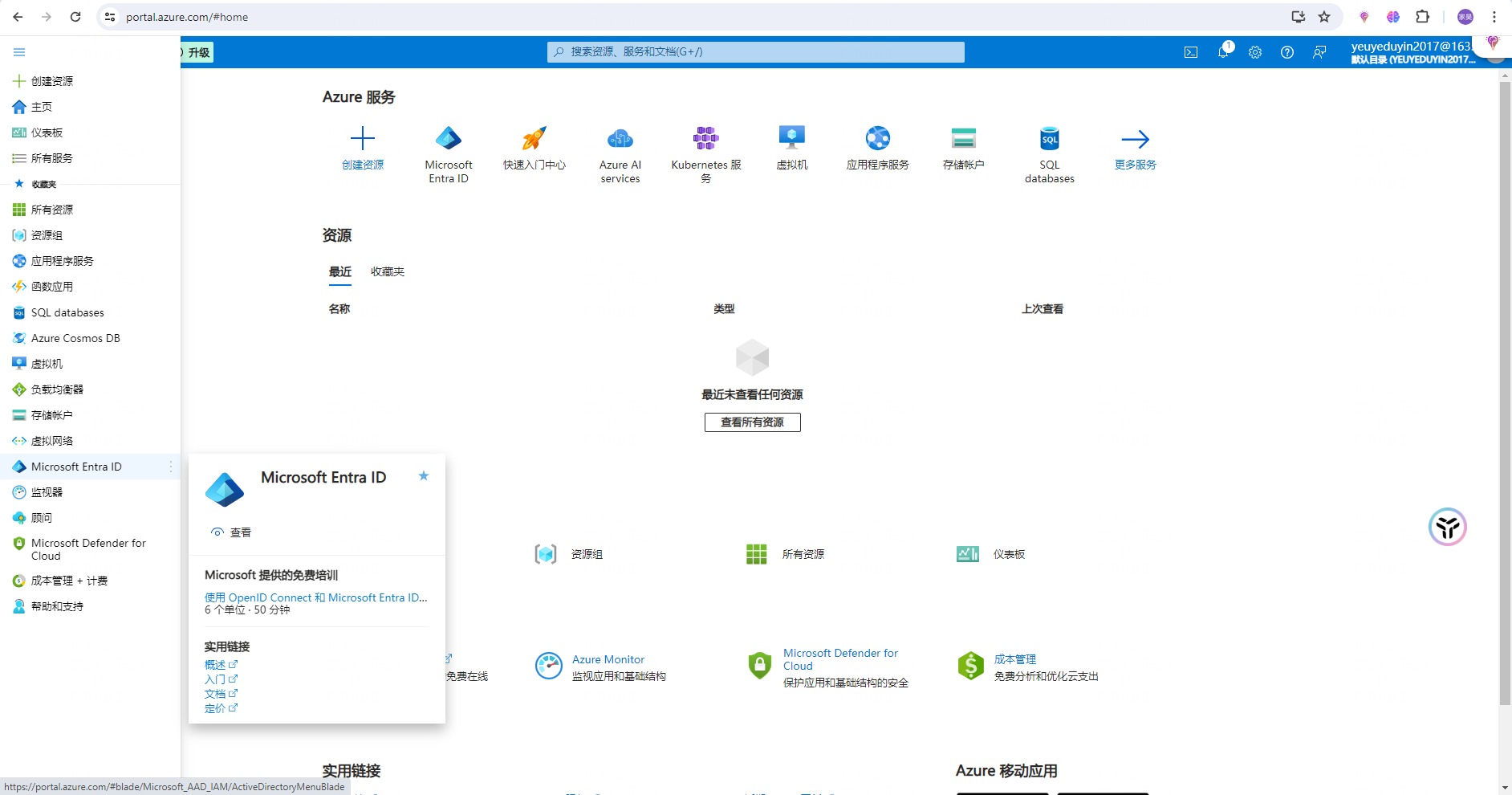Open the Quickstart Center rocket icon
The image size is (1512, 795).
(x=534, y=138)
